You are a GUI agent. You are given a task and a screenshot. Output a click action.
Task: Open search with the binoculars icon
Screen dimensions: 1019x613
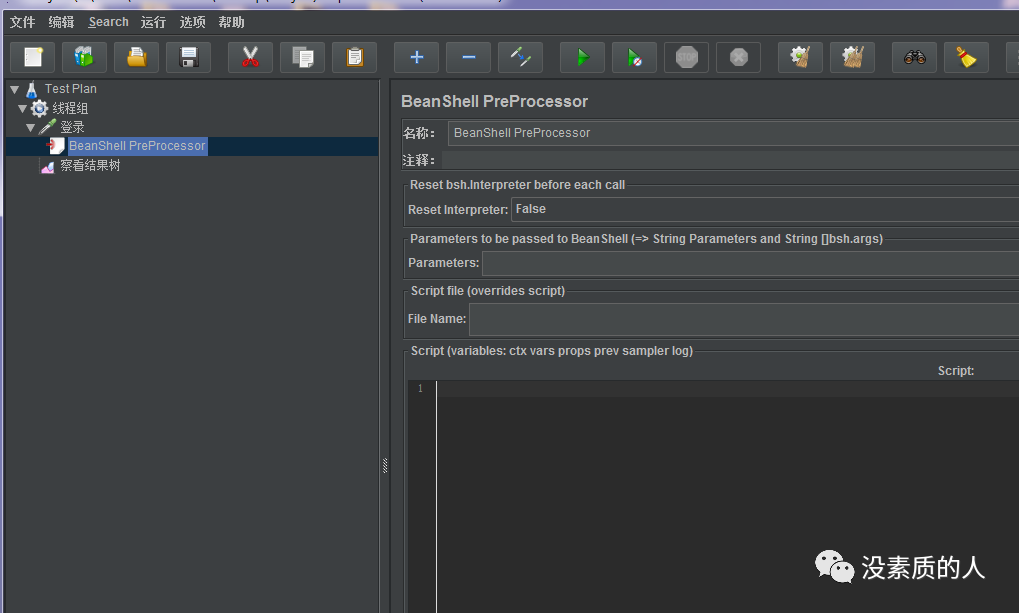[914, 57]
